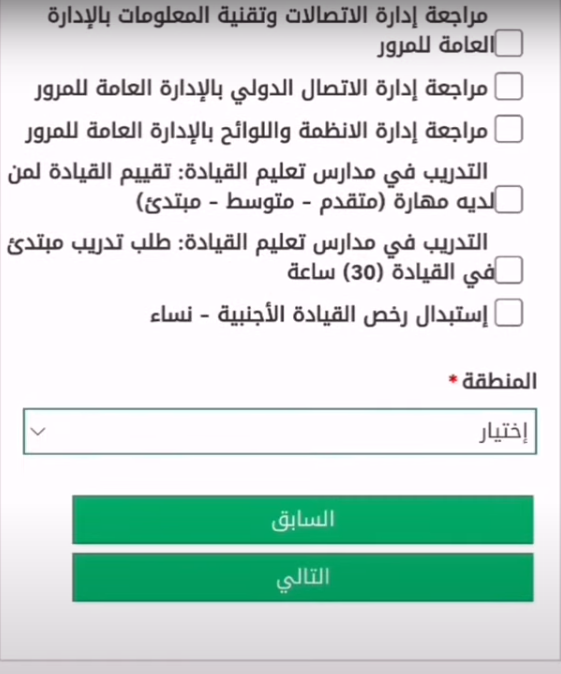Screen dimensions: 561x674
Task: Click label text مراجعة إدارة الاتصال الدولي
Action: [262, 89]
